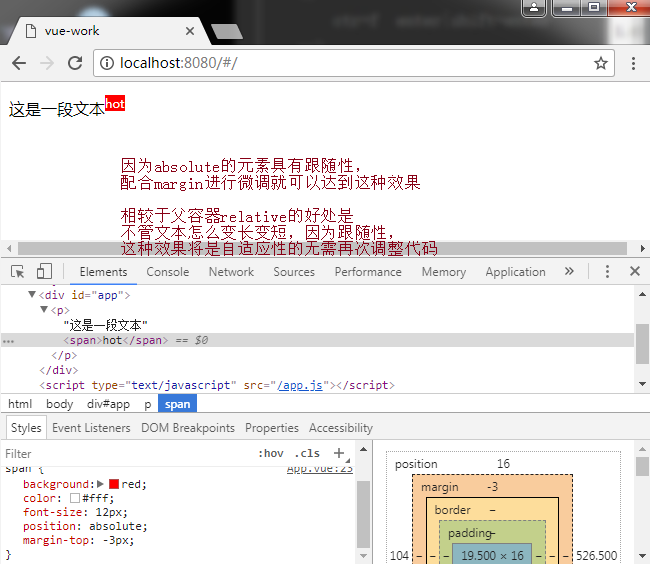Switch to the Elements panel
650x564 pixels.
pyautogui.click(x=103, y=272)
